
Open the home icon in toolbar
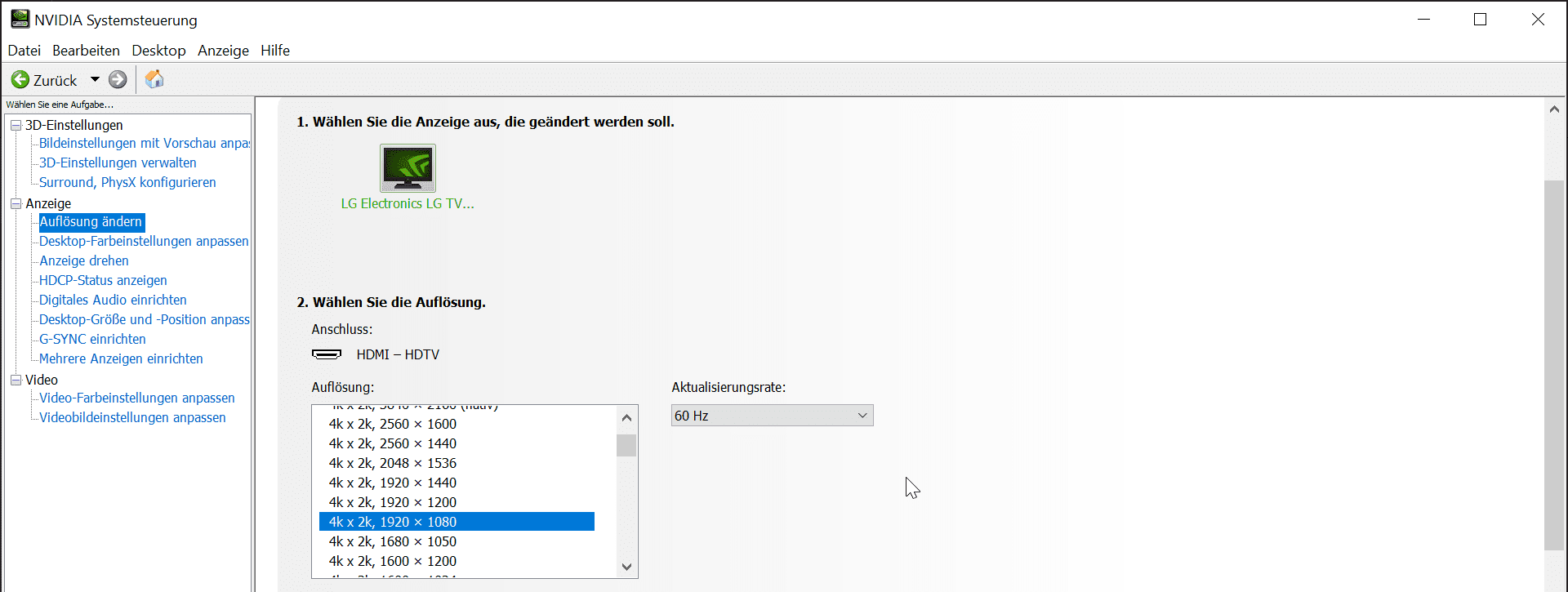[154, 79]
